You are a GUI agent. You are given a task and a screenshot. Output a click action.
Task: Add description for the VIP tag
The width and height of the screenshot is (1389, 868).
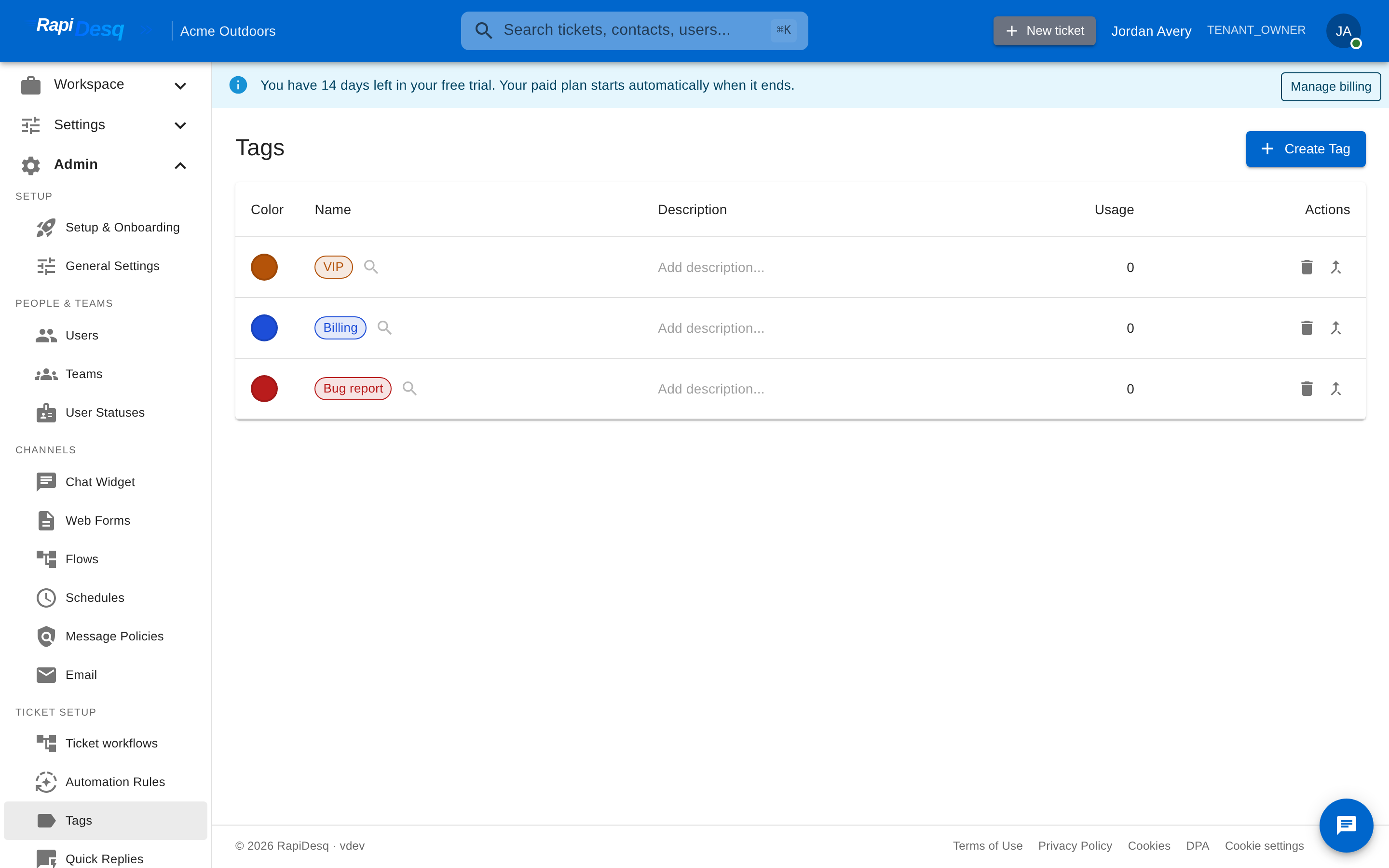[x=710, y=268]
